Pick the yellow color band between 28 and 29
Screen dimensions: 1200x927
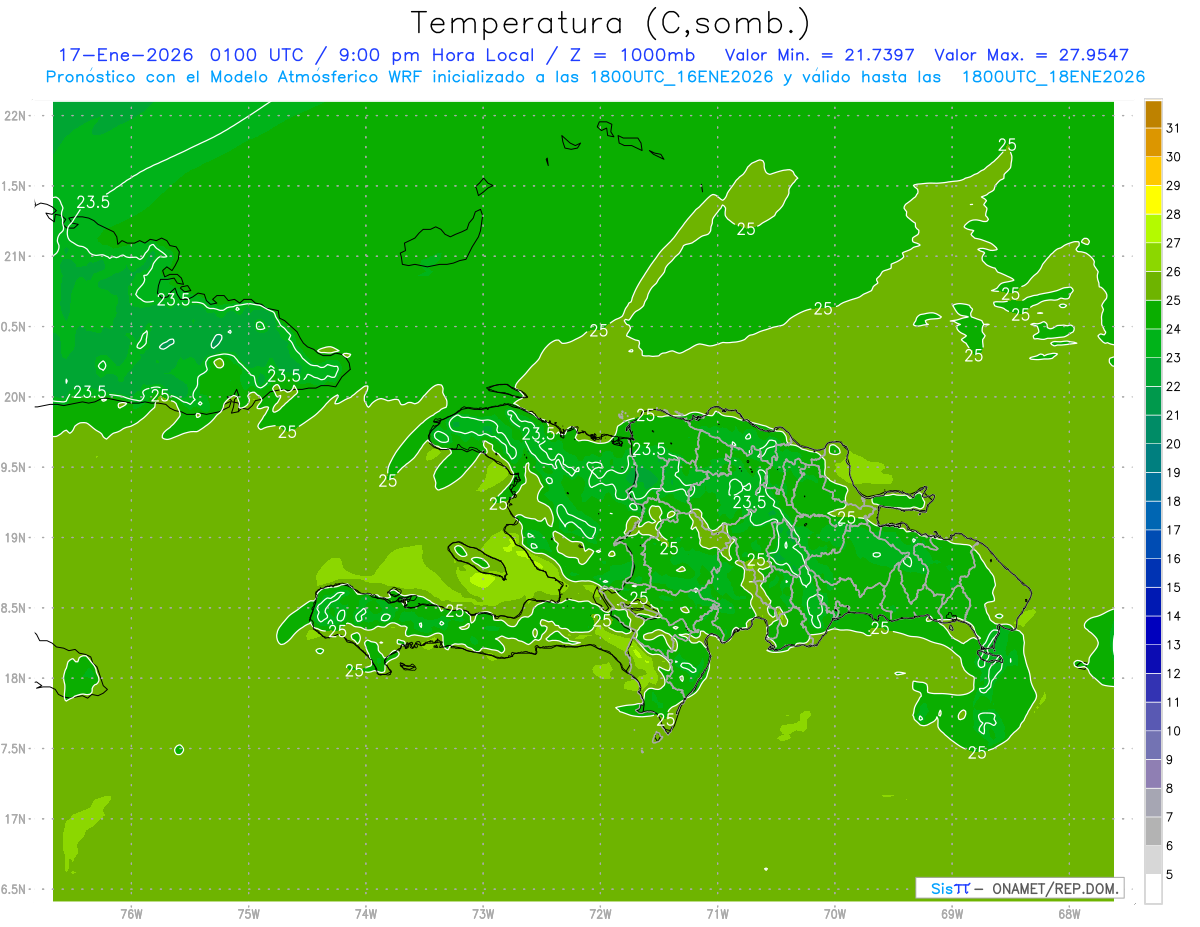pos(1153,200)
